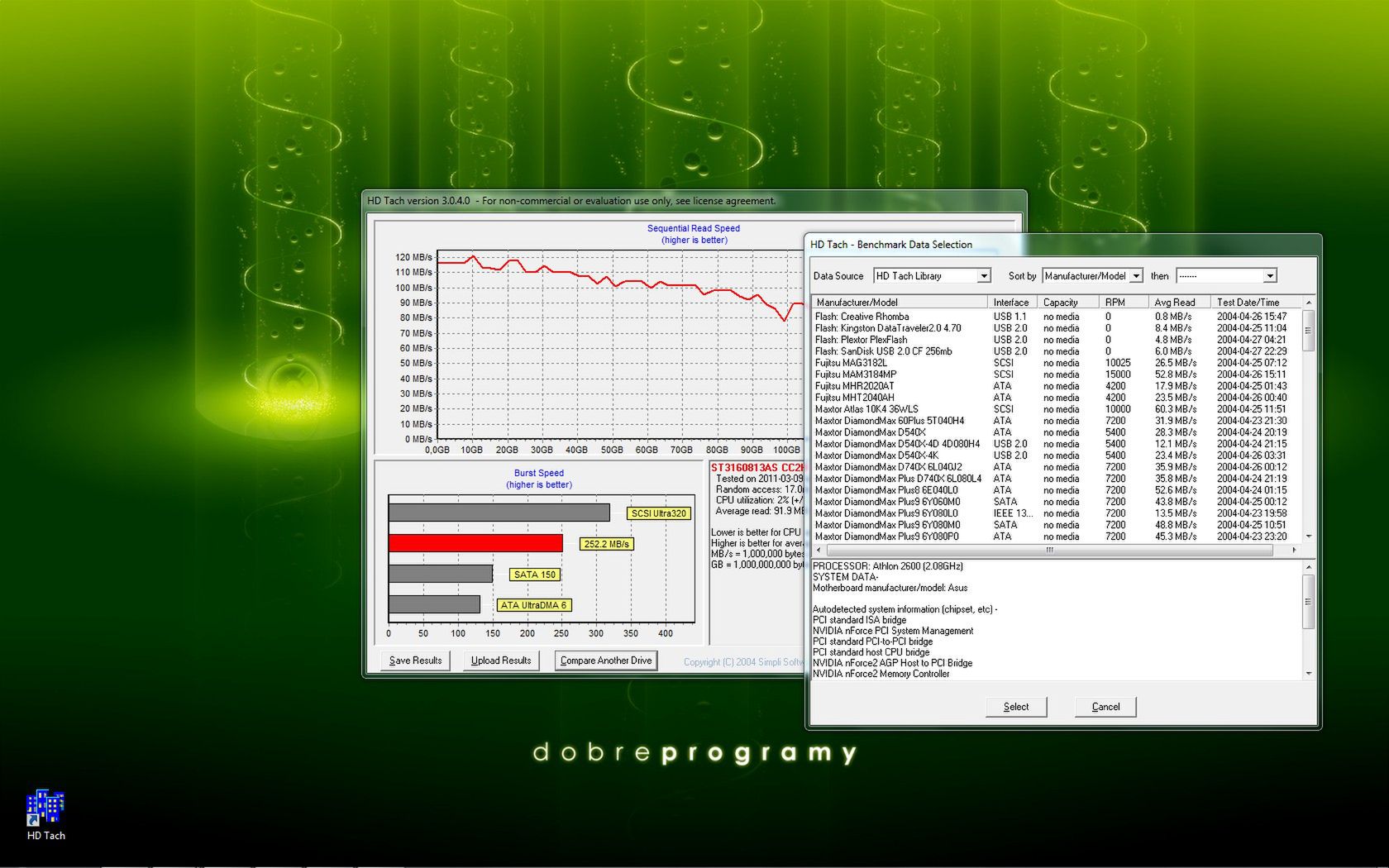This screenshot has height=868, width=1389.
Task: Click the Select button
Action: point(1016,707)
